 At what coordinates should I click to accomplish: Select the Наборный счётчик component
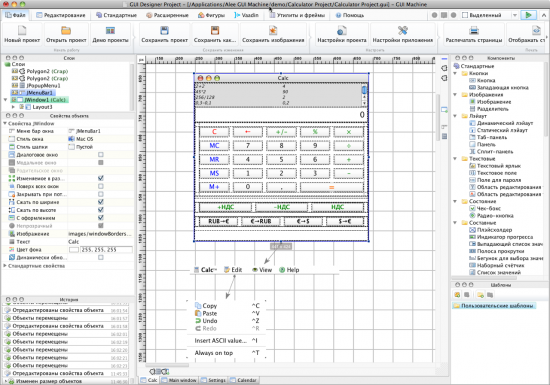pos(497,265)
